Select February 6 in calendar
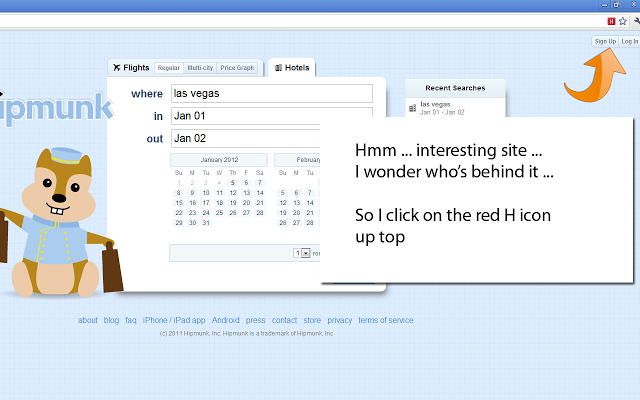The image size is (640, 400). tap(296, 193)
